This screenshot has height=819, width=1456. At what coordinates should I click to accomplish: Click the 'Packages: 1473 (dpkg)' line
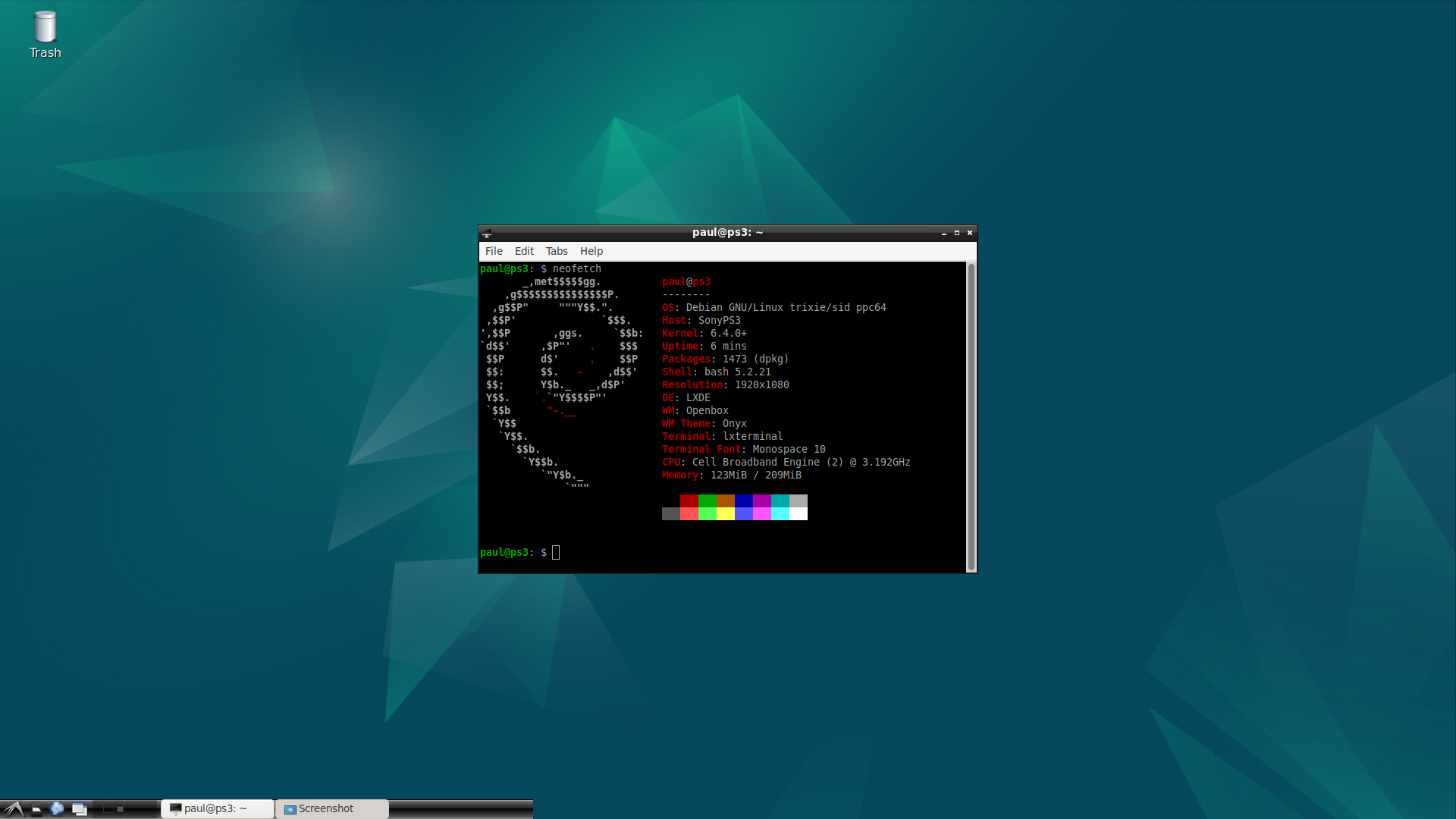point(726,359)
